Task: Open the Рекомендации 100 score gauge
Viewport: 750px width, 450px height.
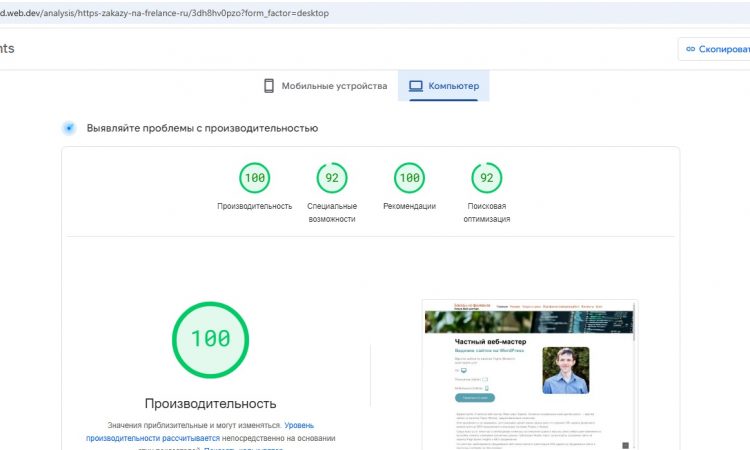Action: [x=409, y=178]
